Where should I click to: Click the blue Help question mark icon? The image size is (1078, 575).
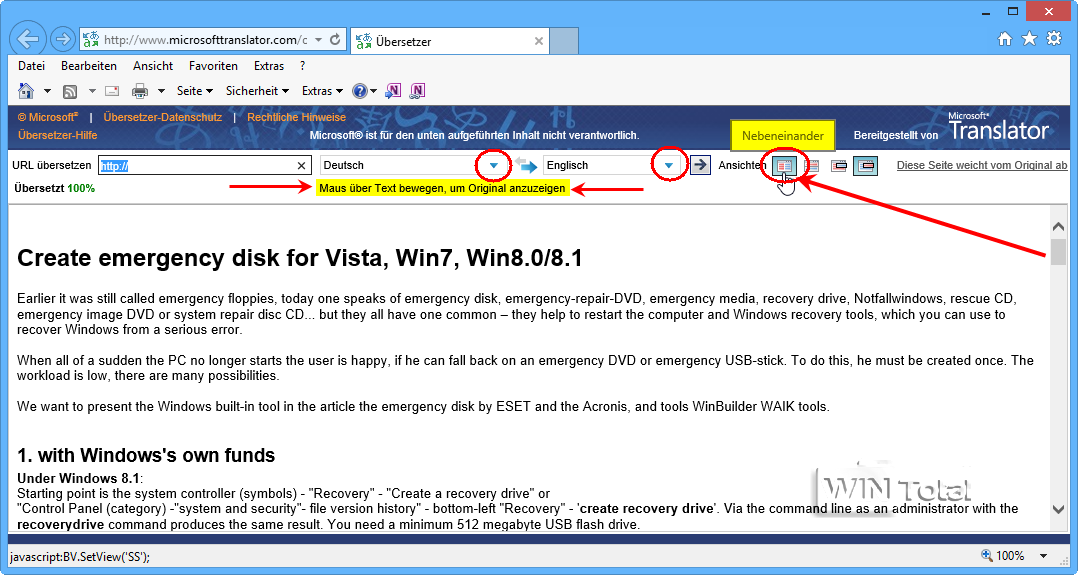[360, 91]
